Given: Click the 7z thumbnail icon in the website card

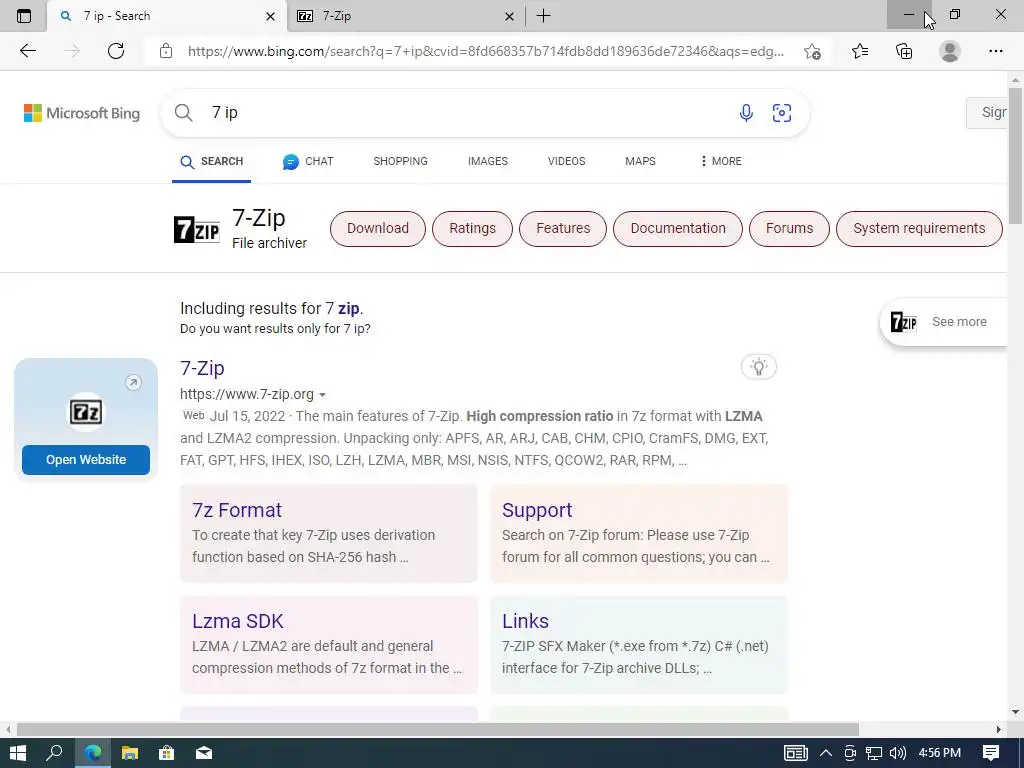Looking at the screenshot, I should 86,412.
